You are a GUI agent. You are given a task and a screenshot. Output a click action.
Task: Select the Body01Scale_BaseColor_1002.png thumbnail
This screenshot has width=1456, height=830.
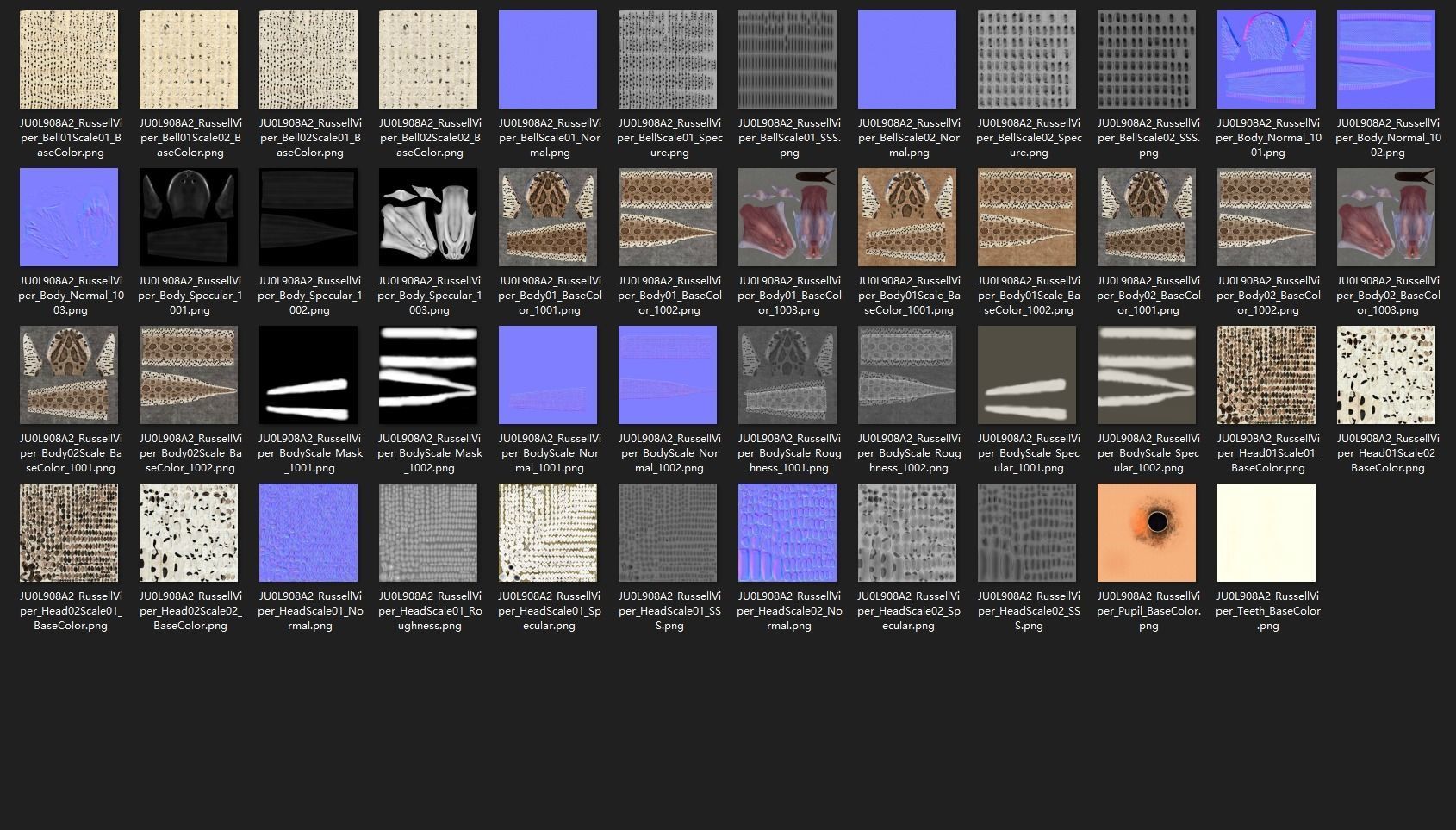(x=1027, y=217)
